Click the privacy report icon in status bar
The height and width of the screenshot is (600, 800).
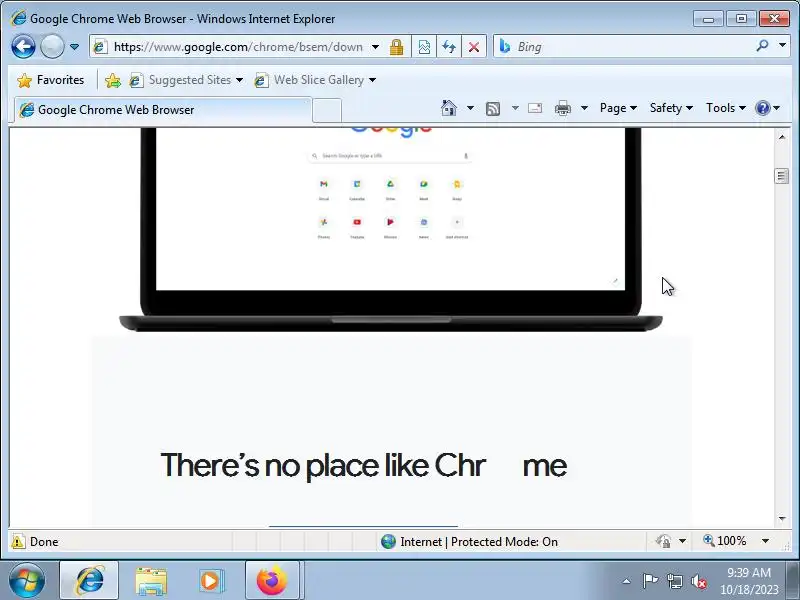[x=663, y=541]
